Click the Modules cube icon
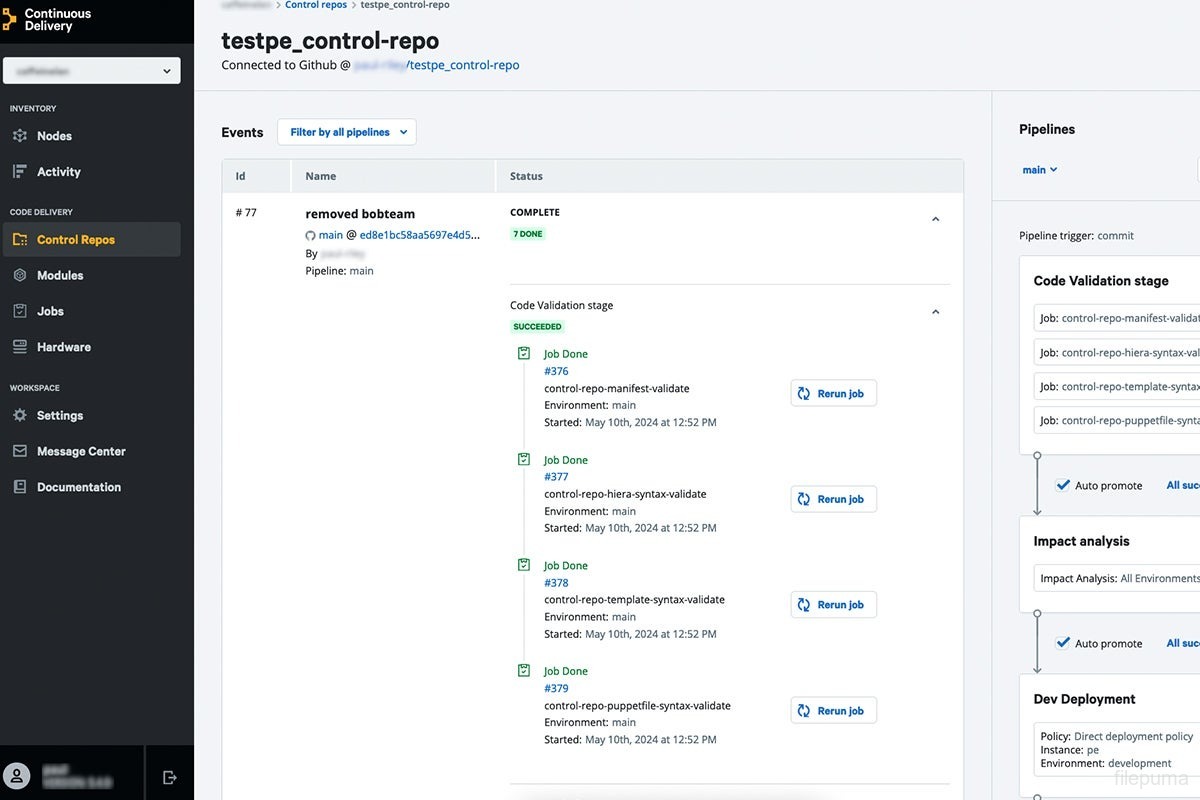The height and width of the screenshot is (800, 1200). point(20,275)
